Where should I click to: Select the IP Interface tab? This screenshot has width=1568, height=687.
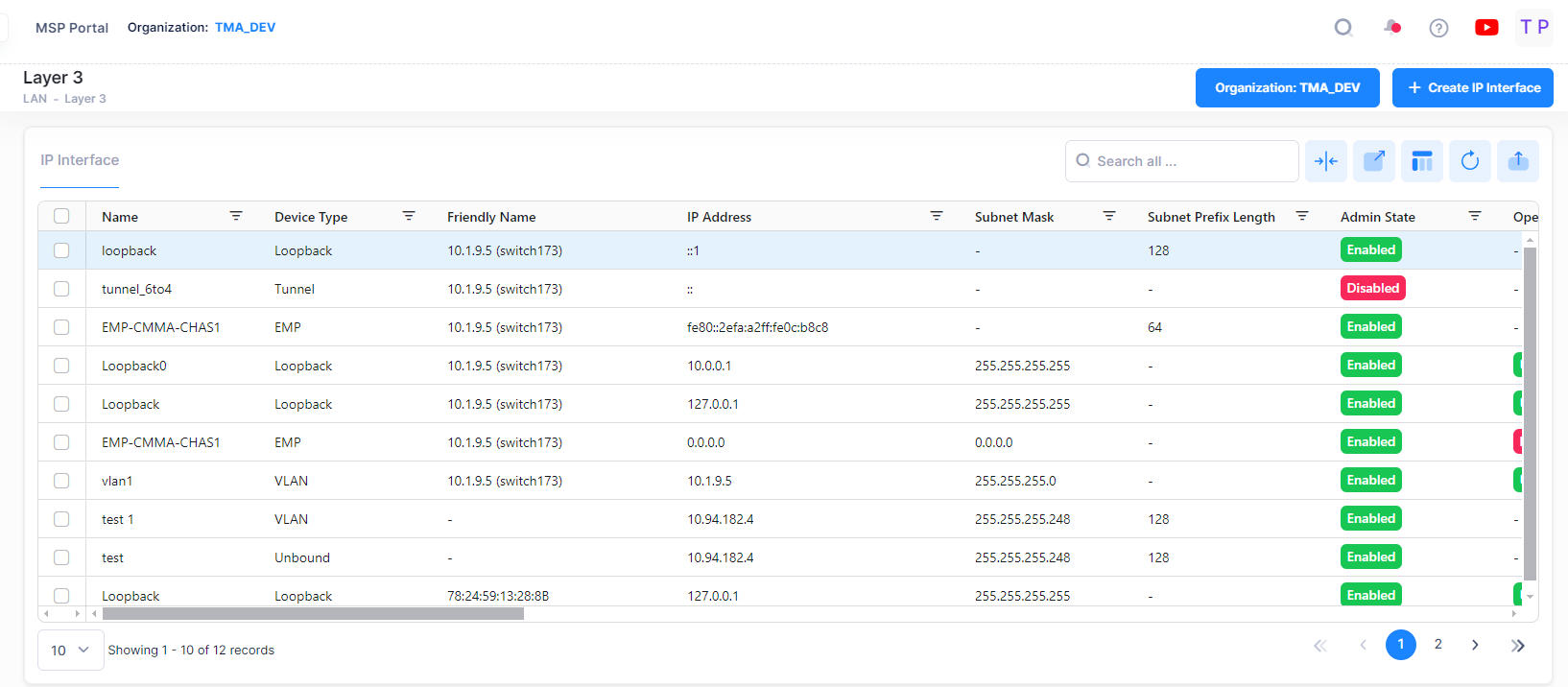pos(80,160)
